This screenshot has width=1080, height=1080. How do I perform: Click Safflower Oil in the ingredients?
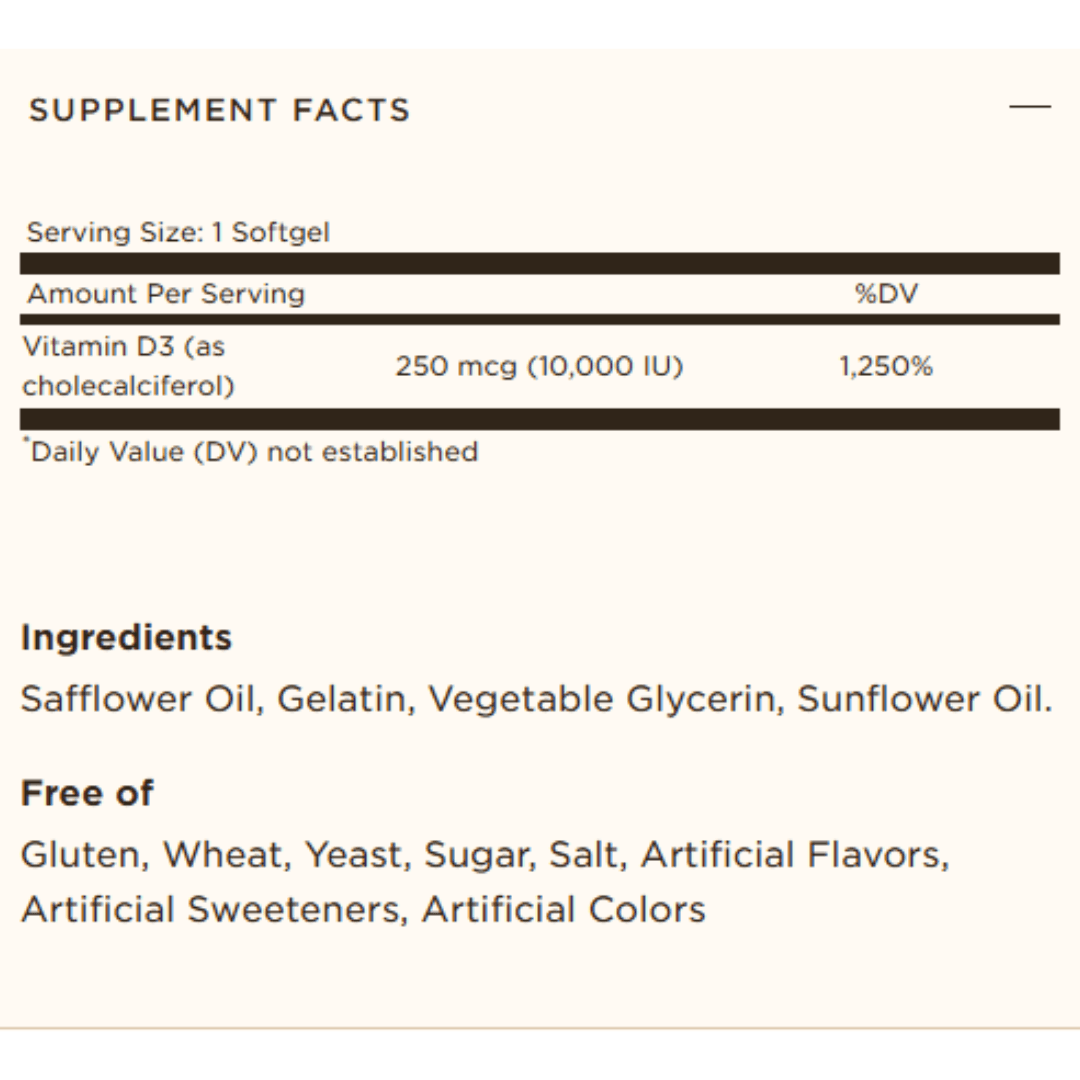[x=138, y=699]
